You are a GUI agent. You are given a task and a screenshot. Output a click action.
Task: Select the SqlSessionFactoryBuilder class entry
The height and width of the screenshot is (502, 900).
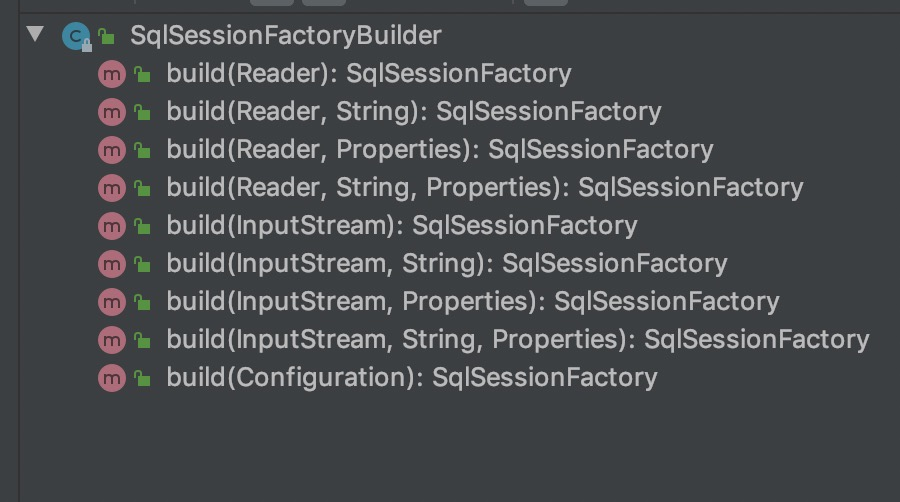point(286,36)
